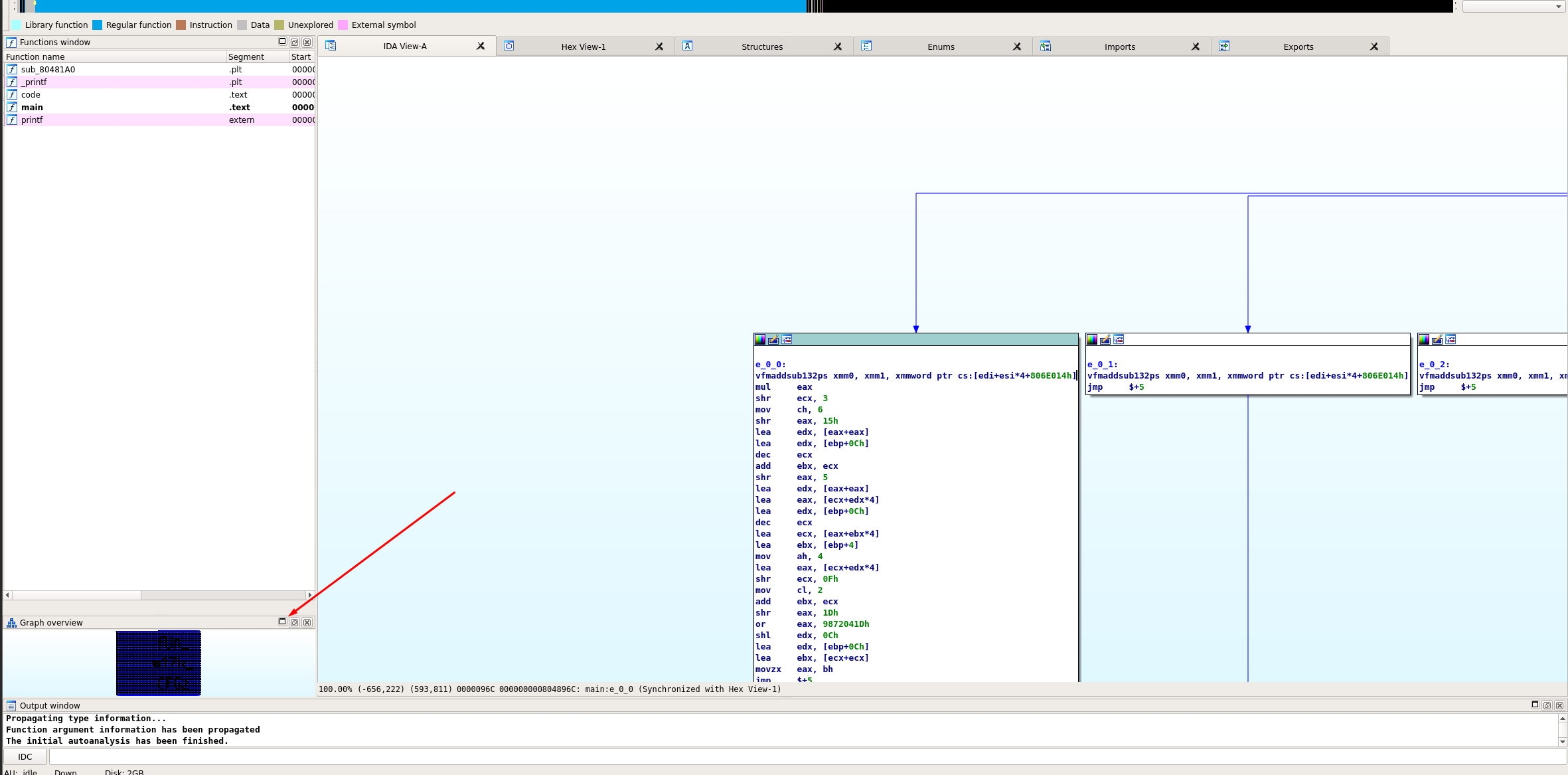Click the navigation band color bar
Viewport: 1568px width, 775px height.
click(x=736, y=6)
